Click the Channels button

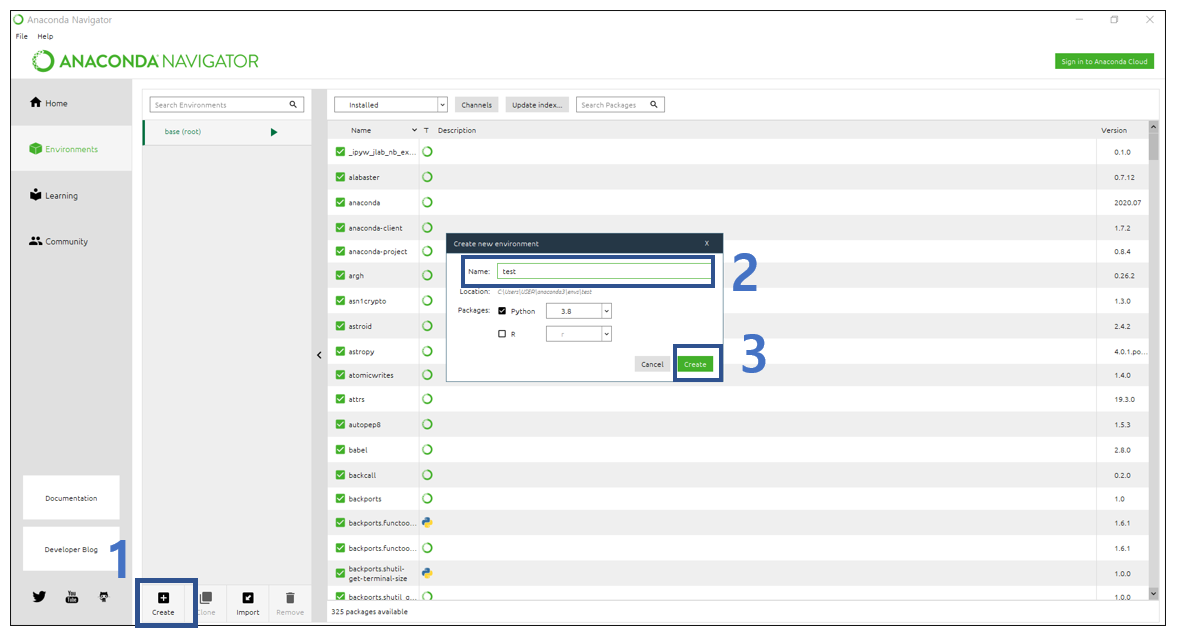[477, 105]
